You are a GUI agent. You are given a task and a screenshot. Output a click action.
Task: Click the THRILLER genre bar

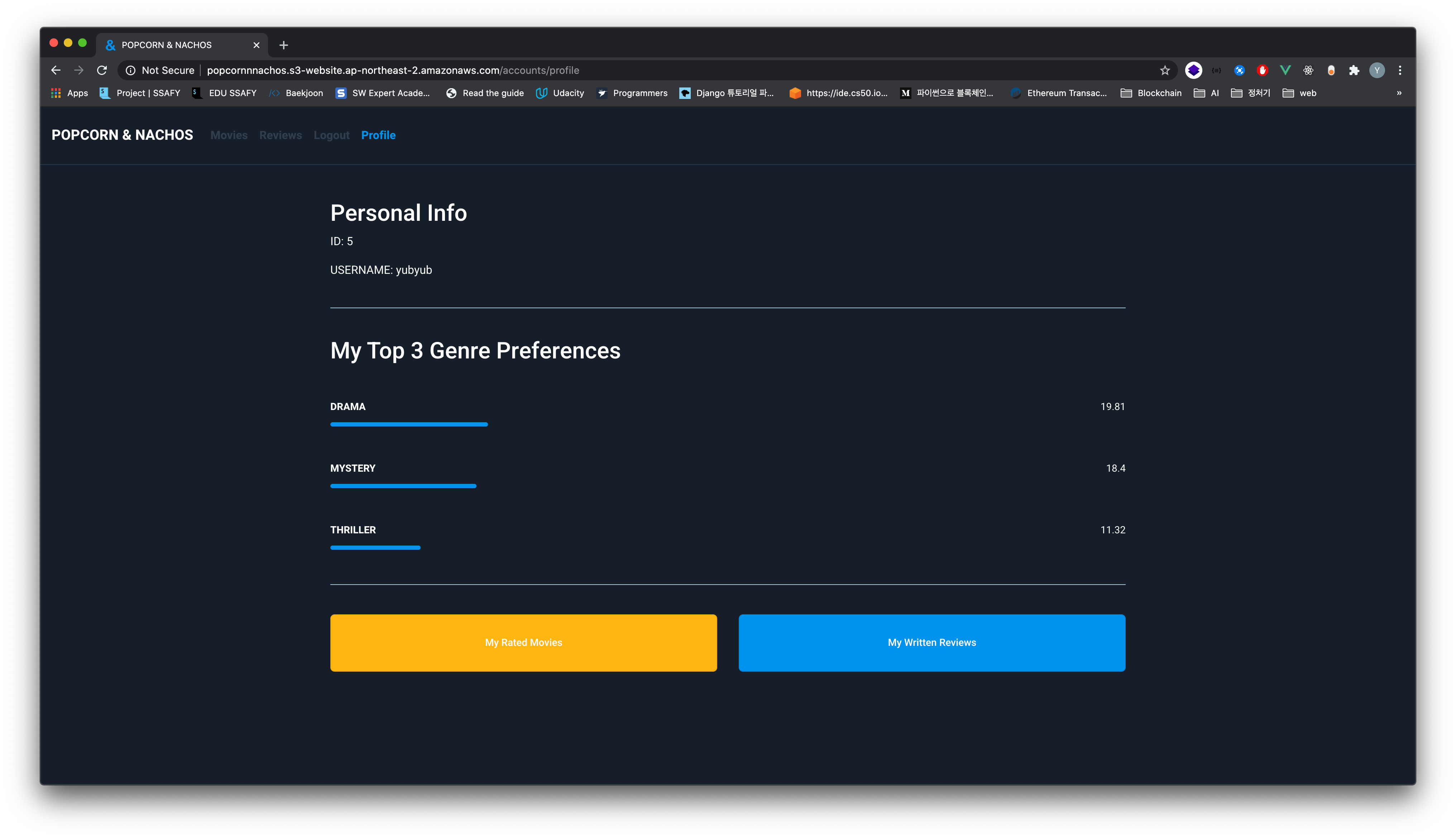[375, 547]
